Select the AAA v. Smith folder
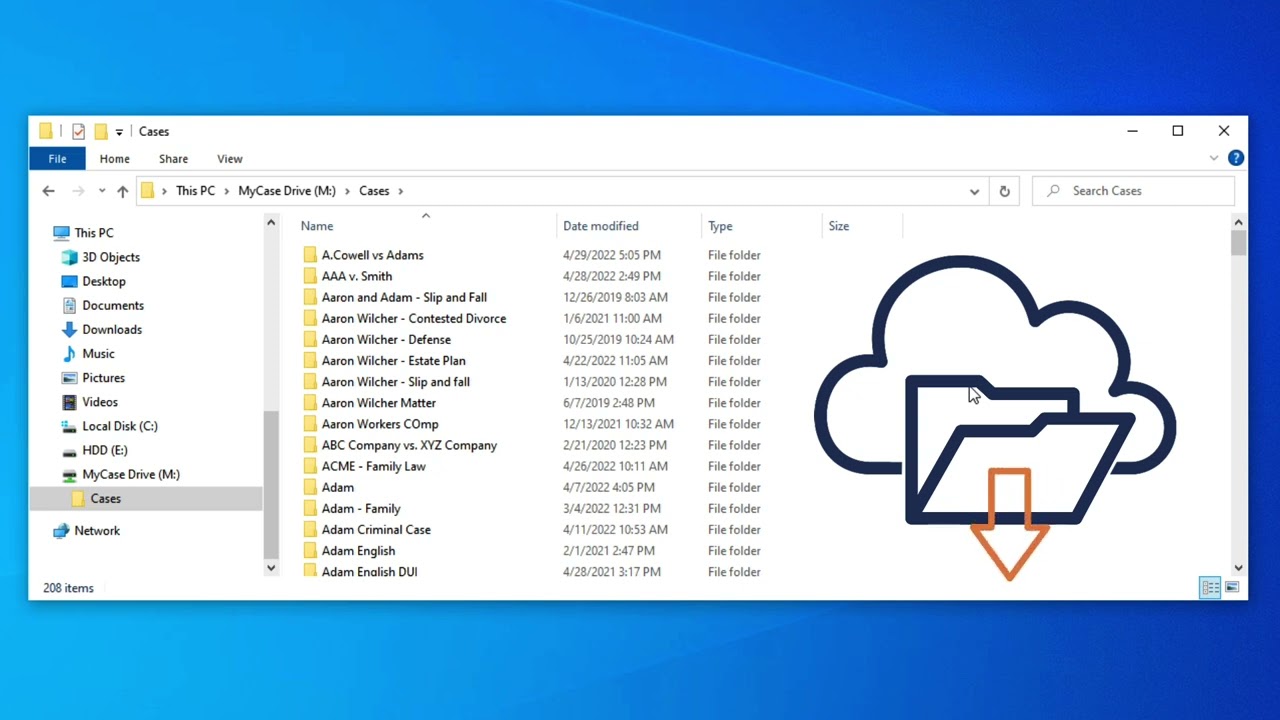 click(357, 276)
